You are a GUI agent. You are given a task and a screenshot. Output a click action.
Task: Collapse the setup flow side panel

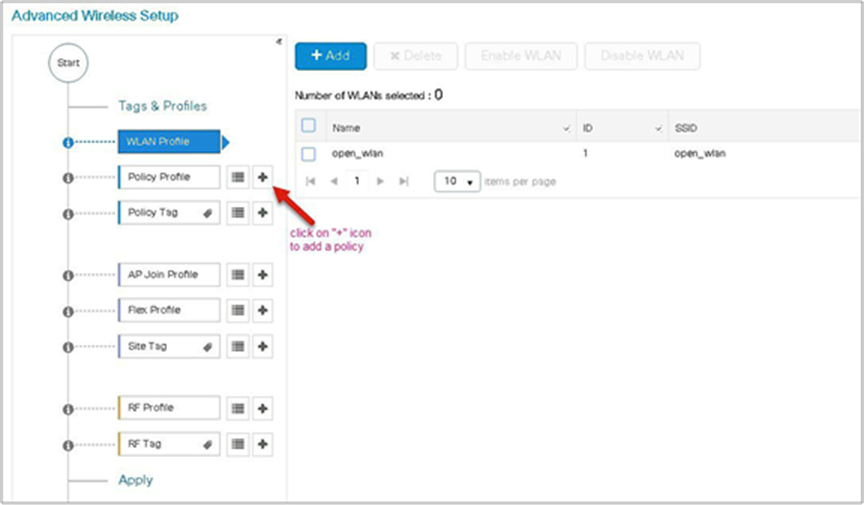279,41
